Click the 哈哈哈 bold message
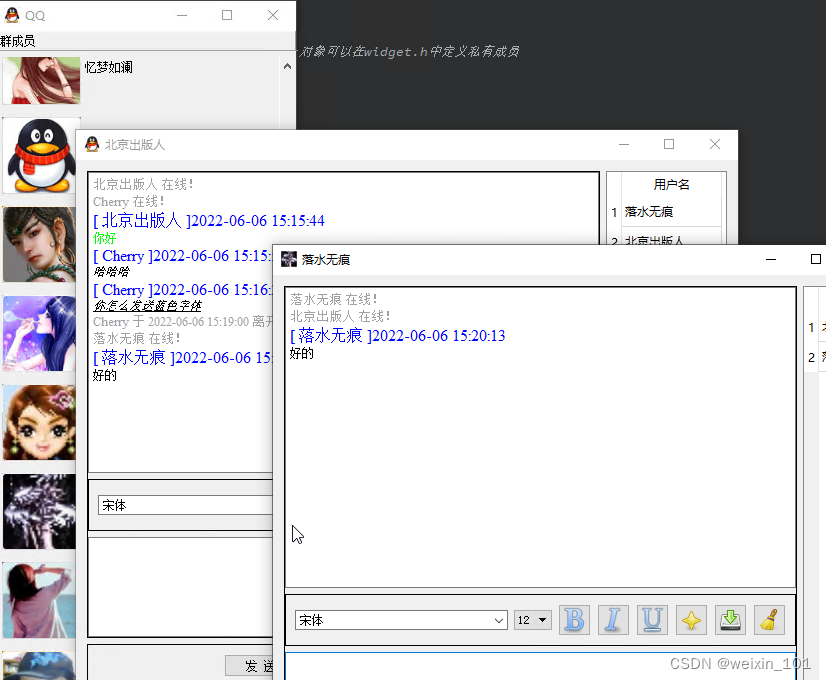826x680 pixels. click(x=111, y=272)
